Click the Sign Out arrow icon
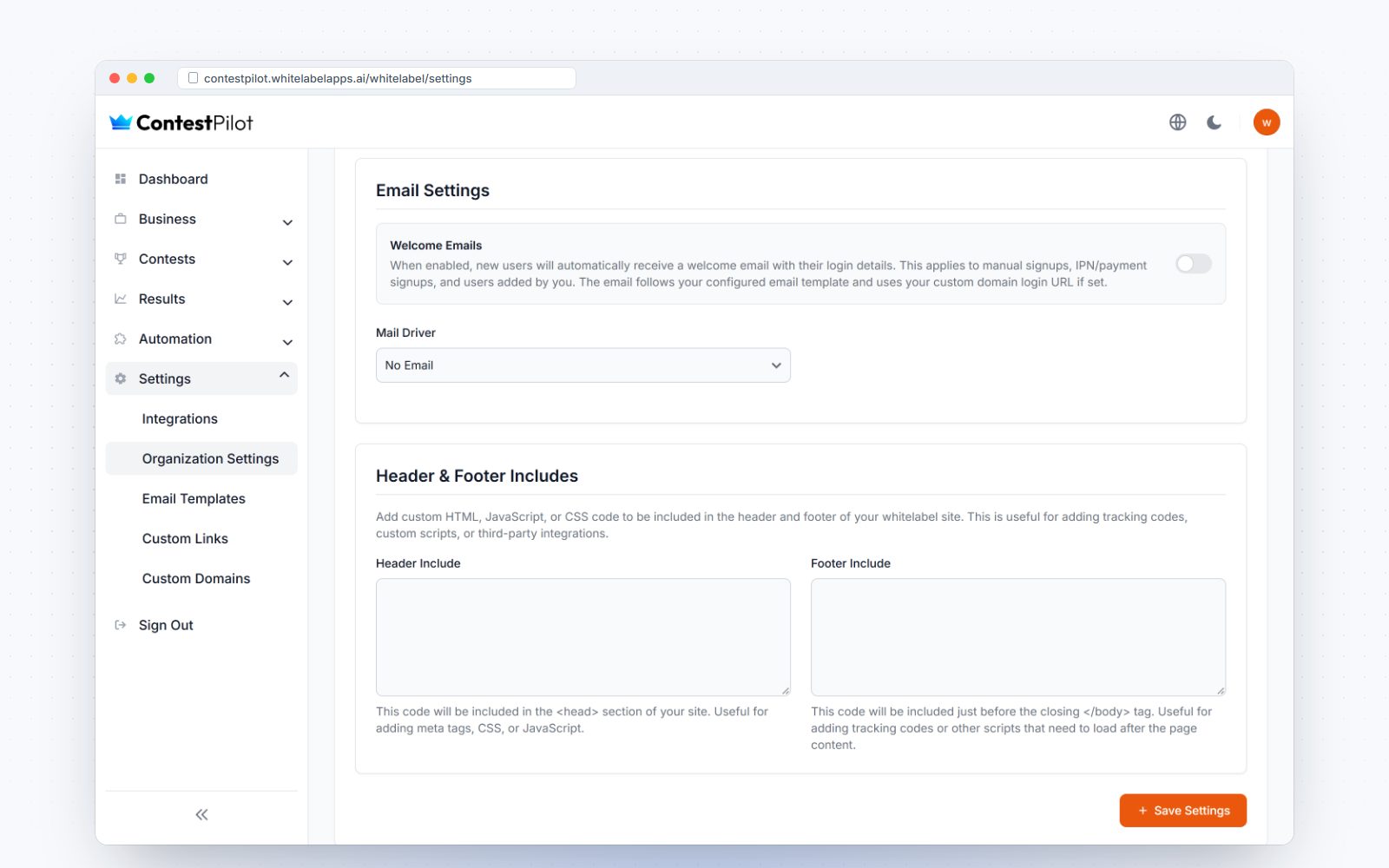1389x868 pixels. click(x=121, y=625)
